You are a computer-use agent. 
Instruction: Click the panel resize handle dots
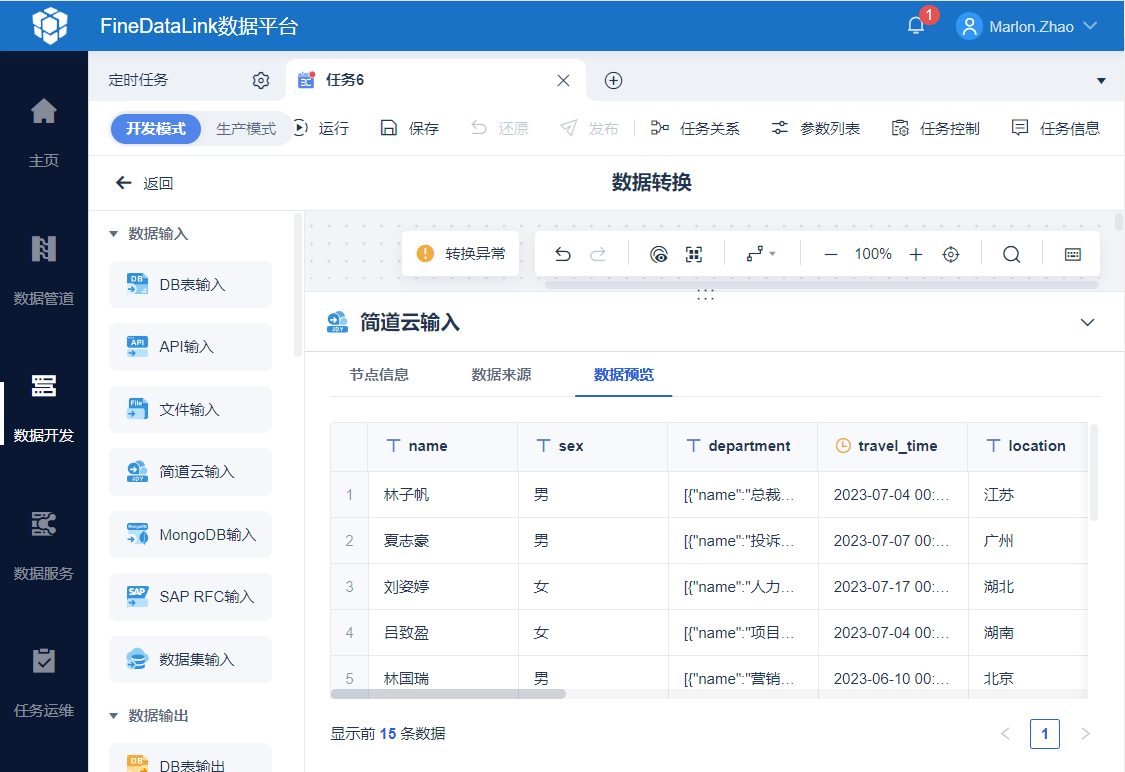pyautogui.click(x=705, y=295)
